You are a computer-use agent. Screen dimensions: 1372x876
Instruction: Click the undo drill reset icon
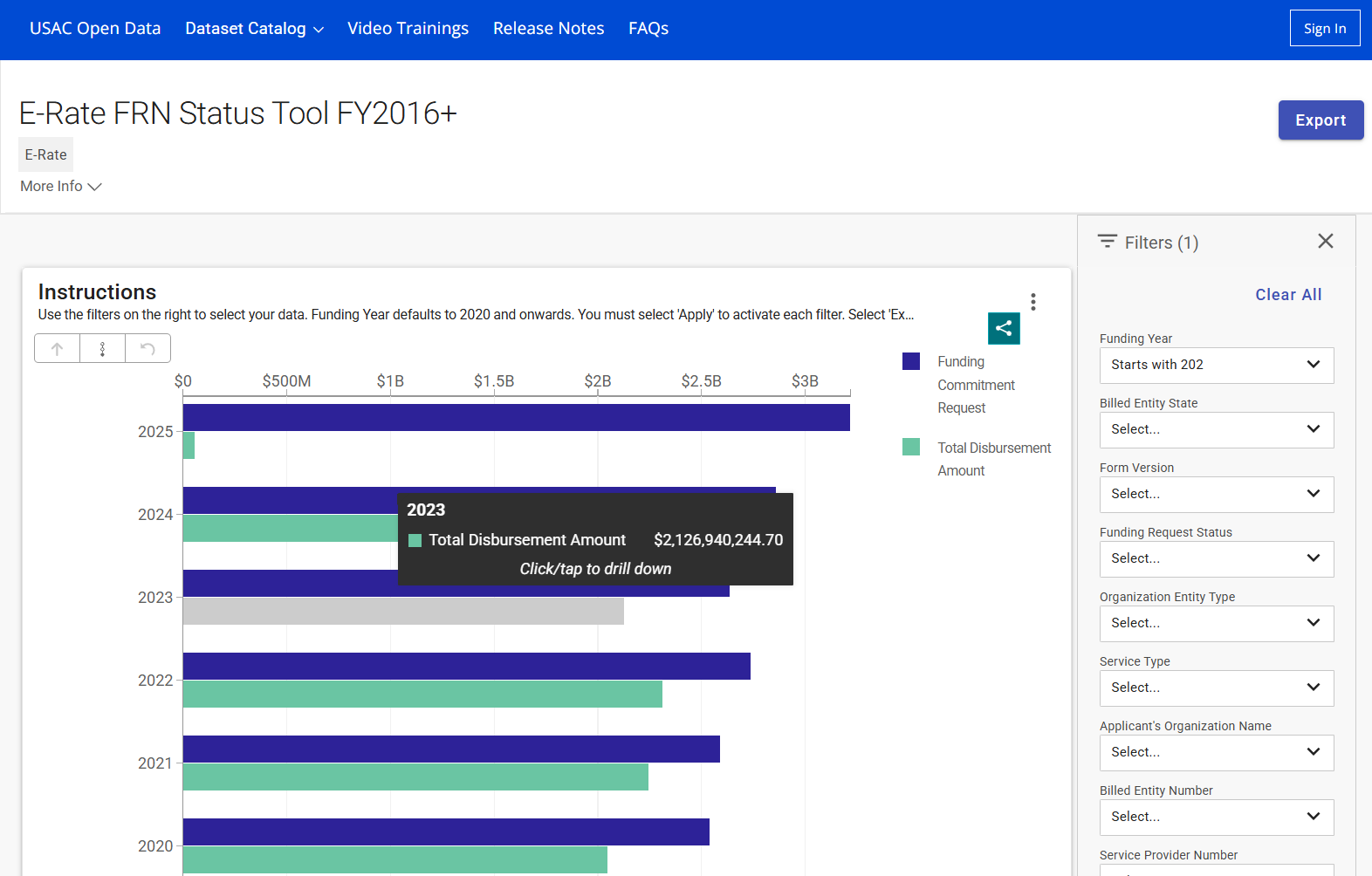point(147,349)
